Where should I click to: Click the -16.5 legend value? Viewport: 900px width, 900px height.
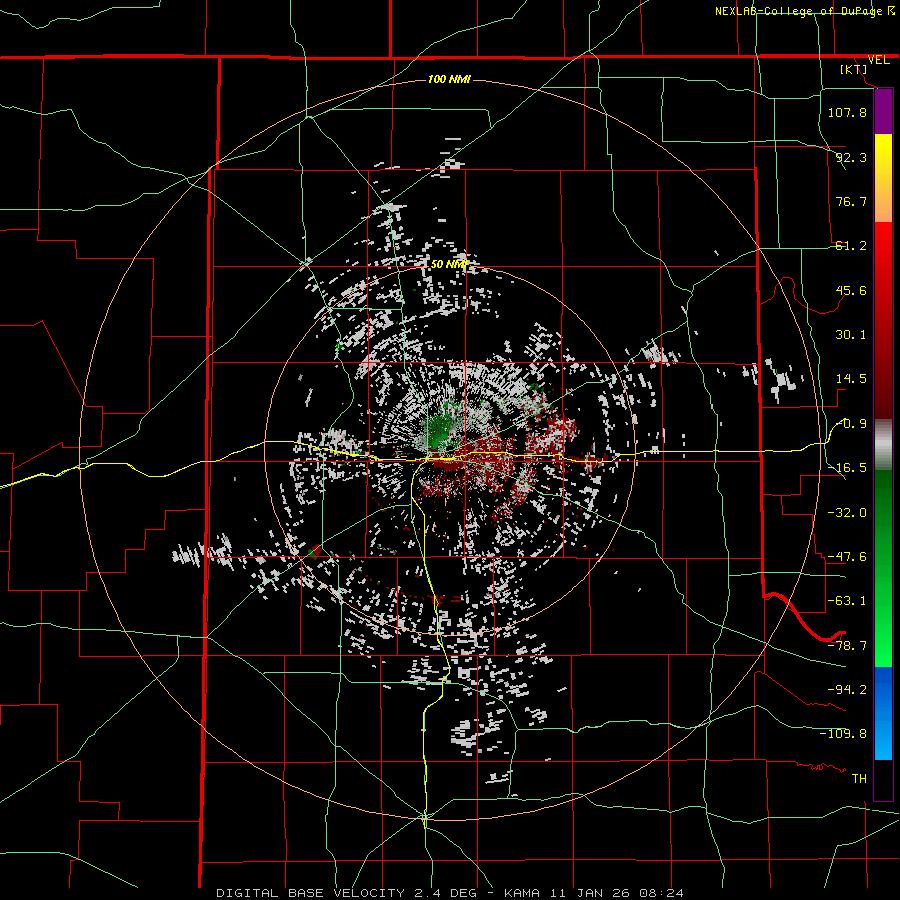pyautogui.click(x=848, y=468)
